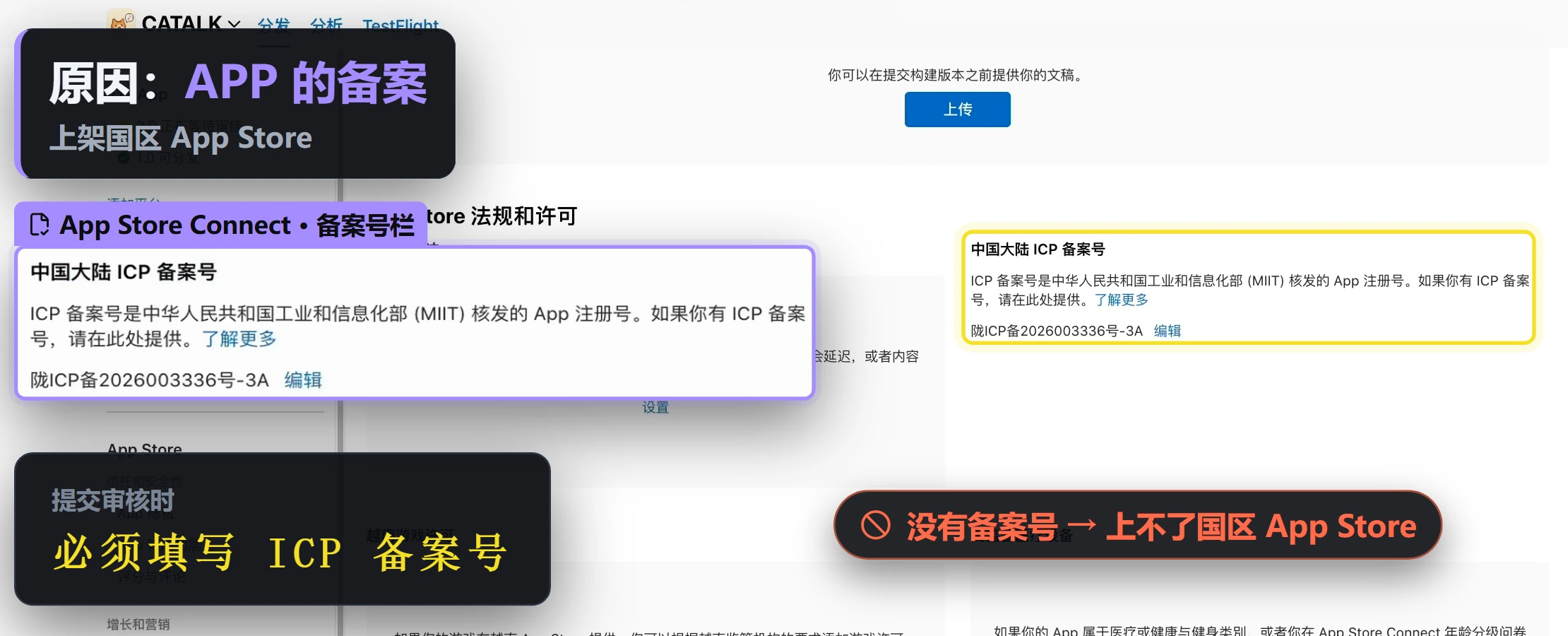1568x636 pixels.
Task: Click 陇ICP备2026003336号-3A in small right panel
Action: pos(1057,331)
